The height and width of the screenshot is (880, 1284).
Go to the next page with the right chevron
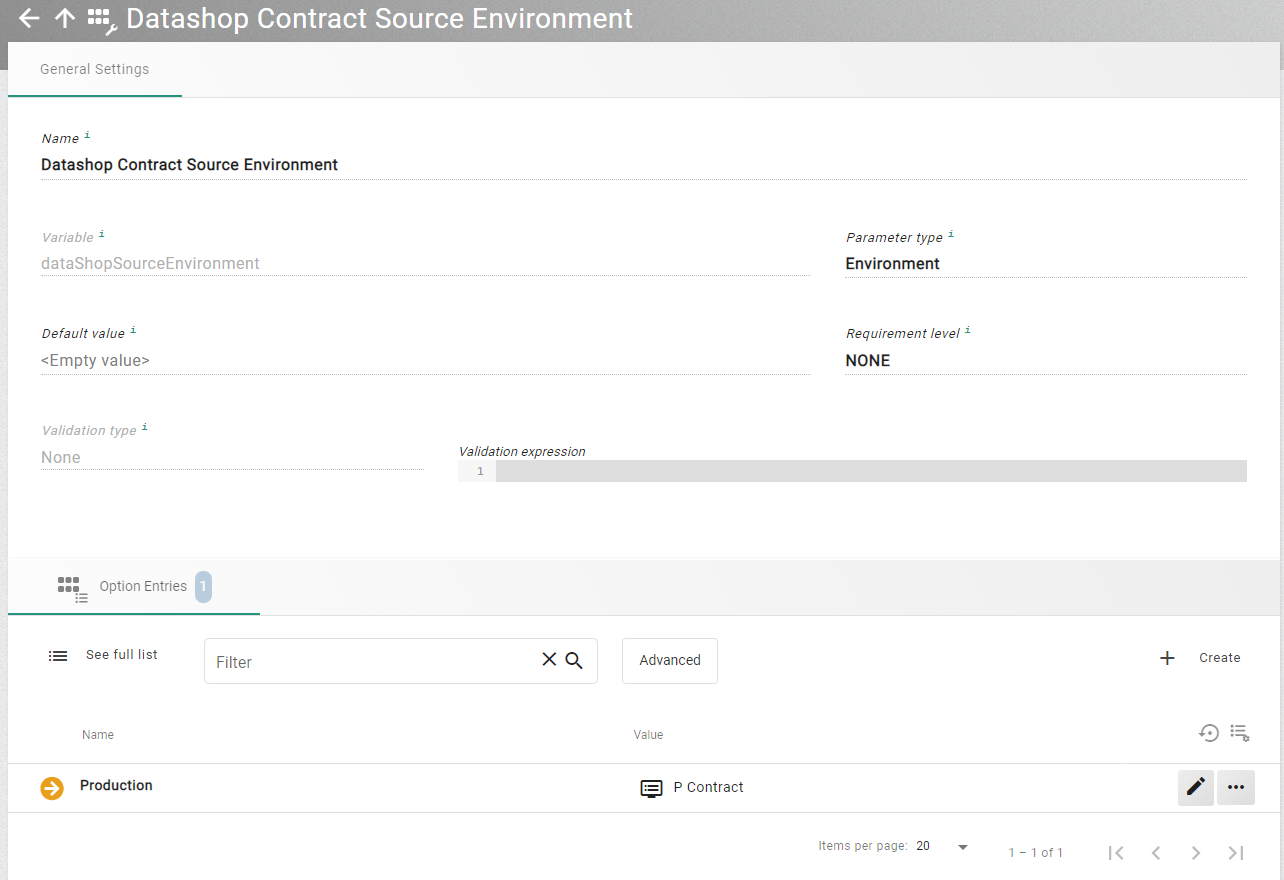(x=1196, y=852)
